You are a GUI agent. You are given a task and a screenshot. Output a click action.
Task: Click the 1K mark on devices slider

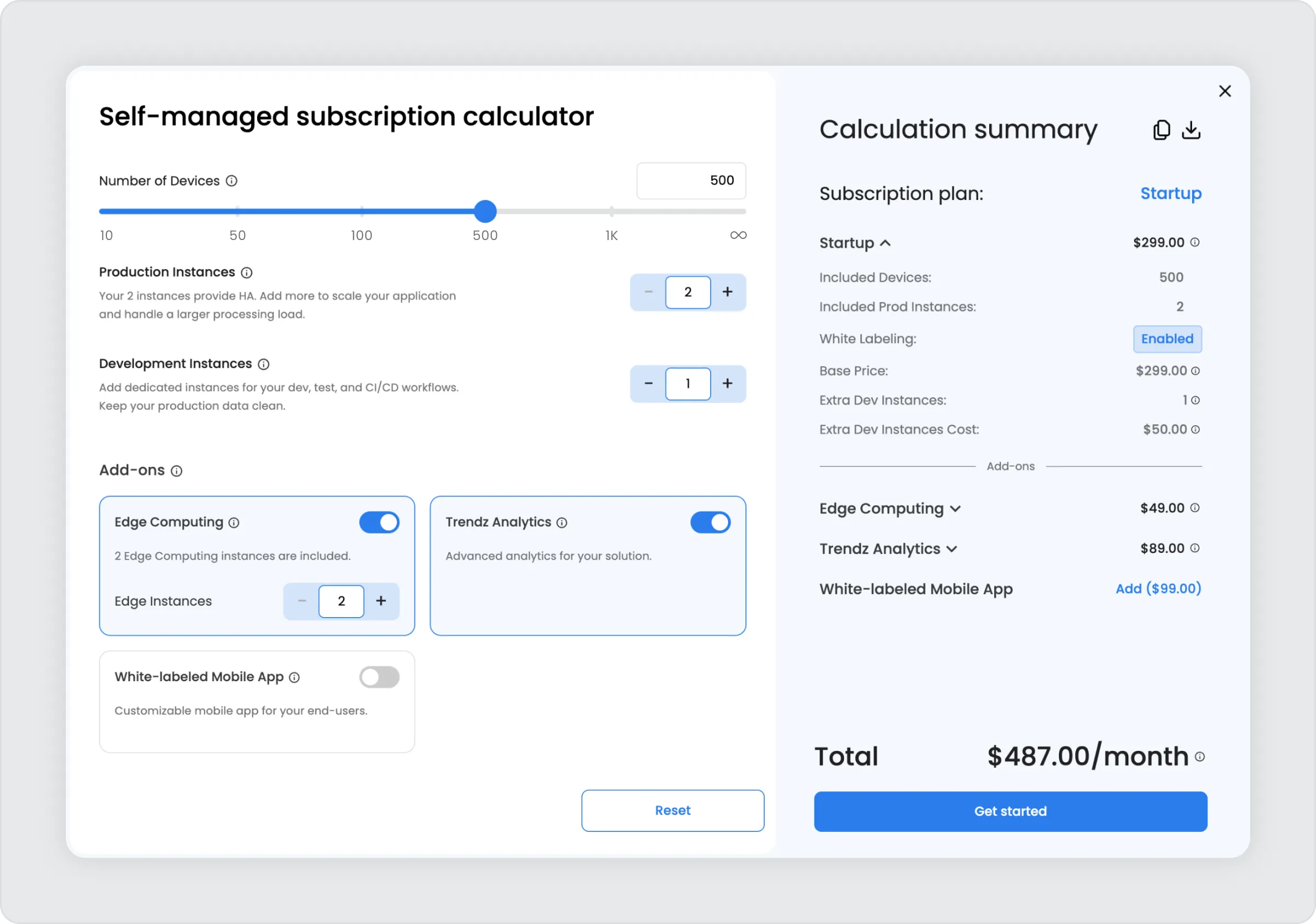pos(611,212)
